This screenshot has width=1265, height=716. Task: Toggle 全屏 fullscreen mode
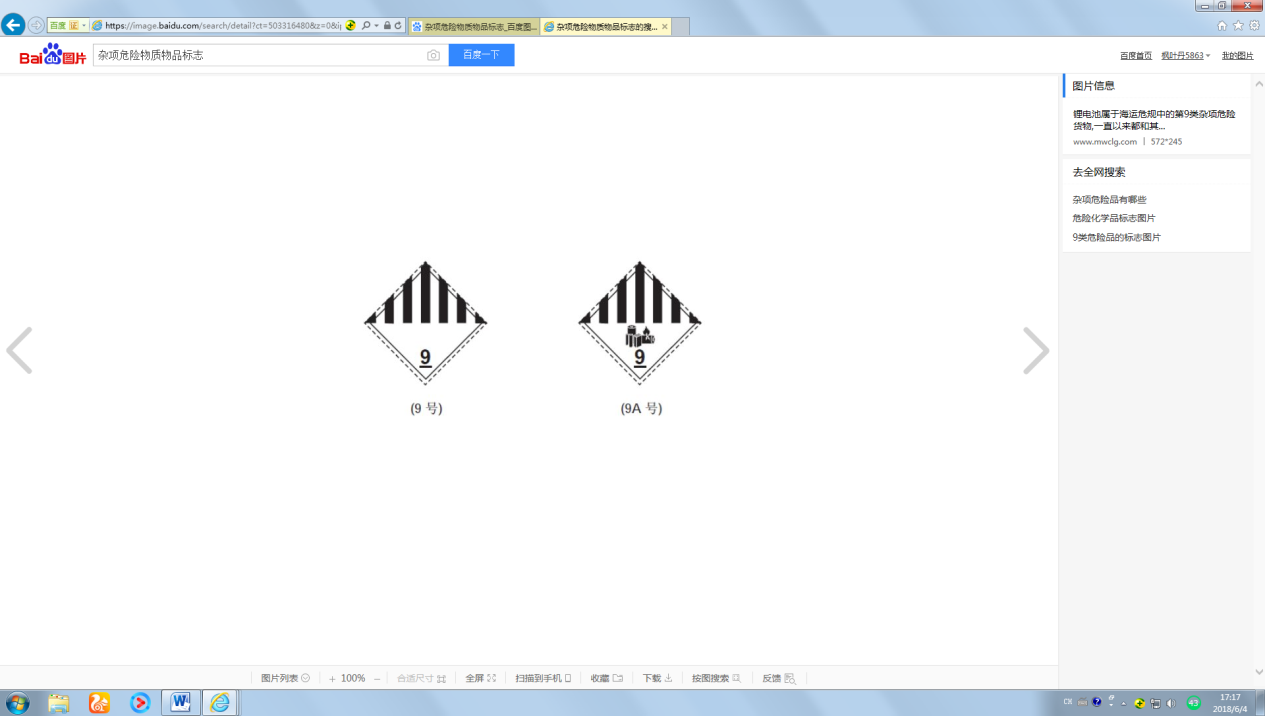point(480,678)
